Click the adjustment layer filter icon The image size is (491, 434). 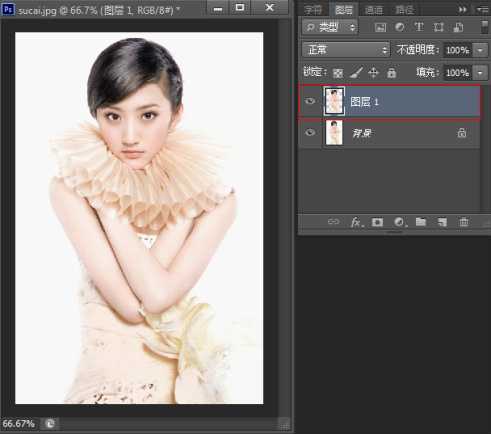pos(399,27)
